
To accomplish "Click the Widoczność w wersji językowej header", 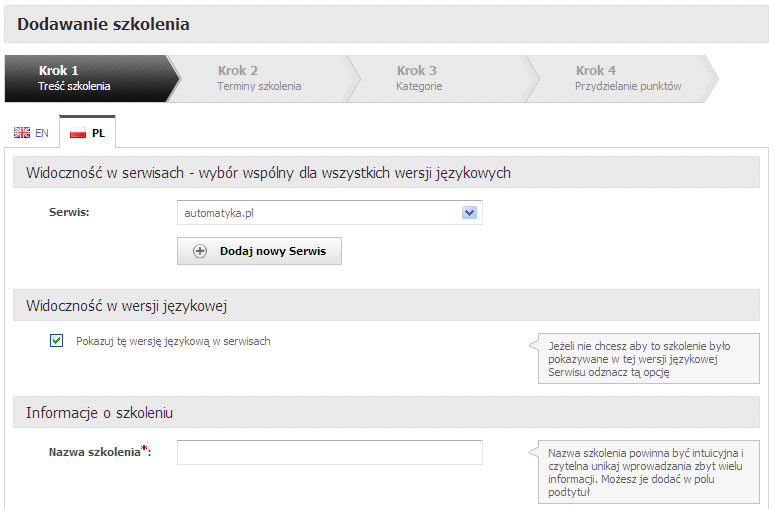I will click(386, 305).
